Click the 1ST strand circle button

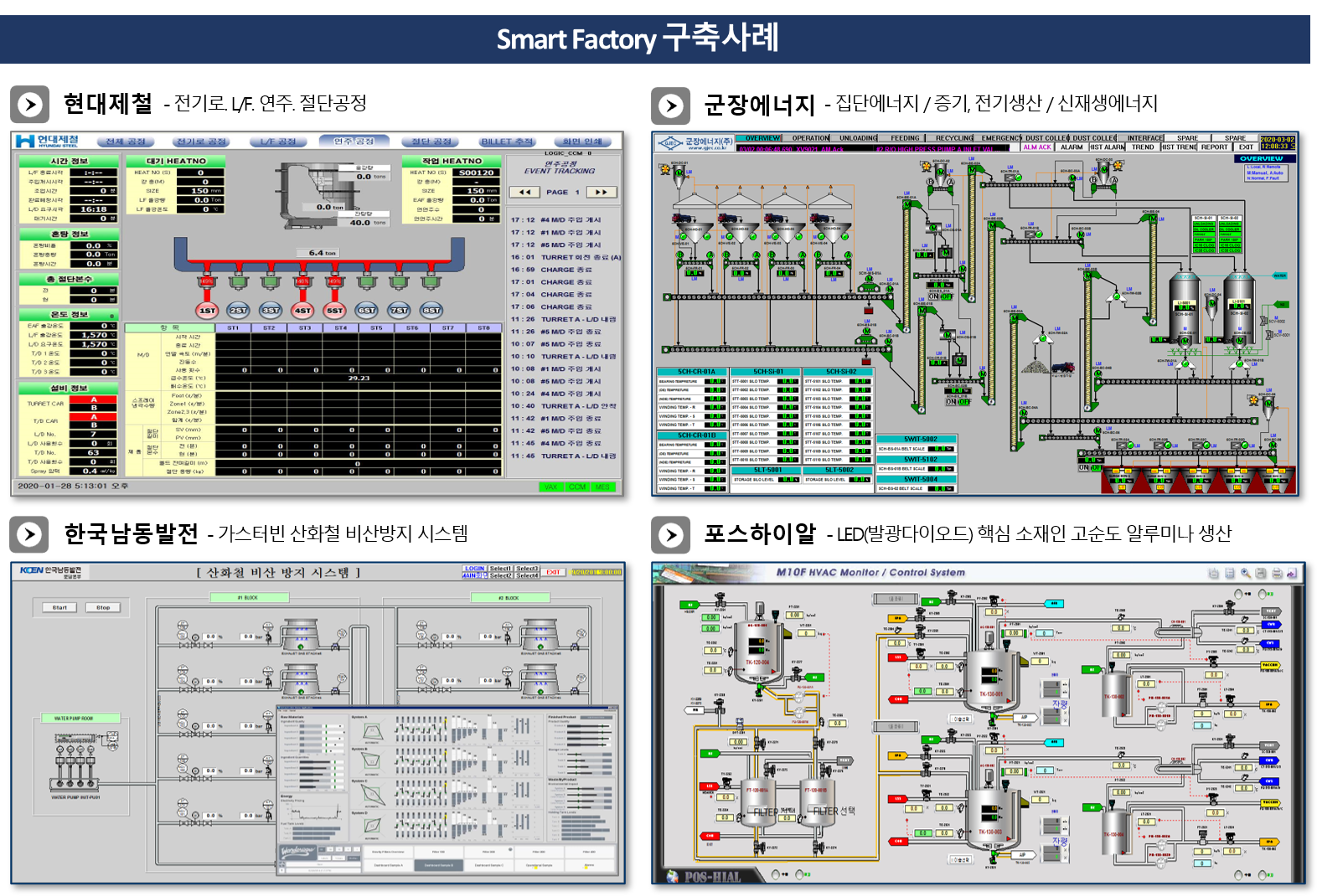coord(207,311)
